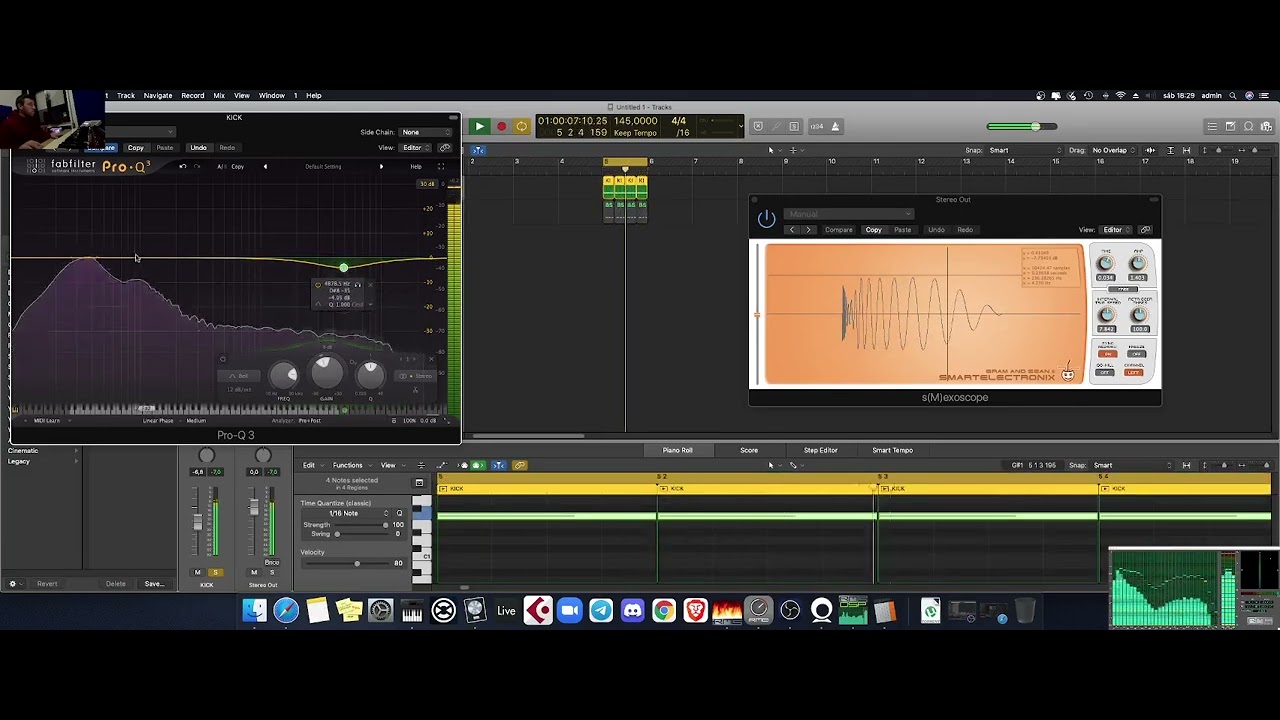Click Copy in s(M)exoscope window
The image size is (1280, 720).
[x=873, y=230]
